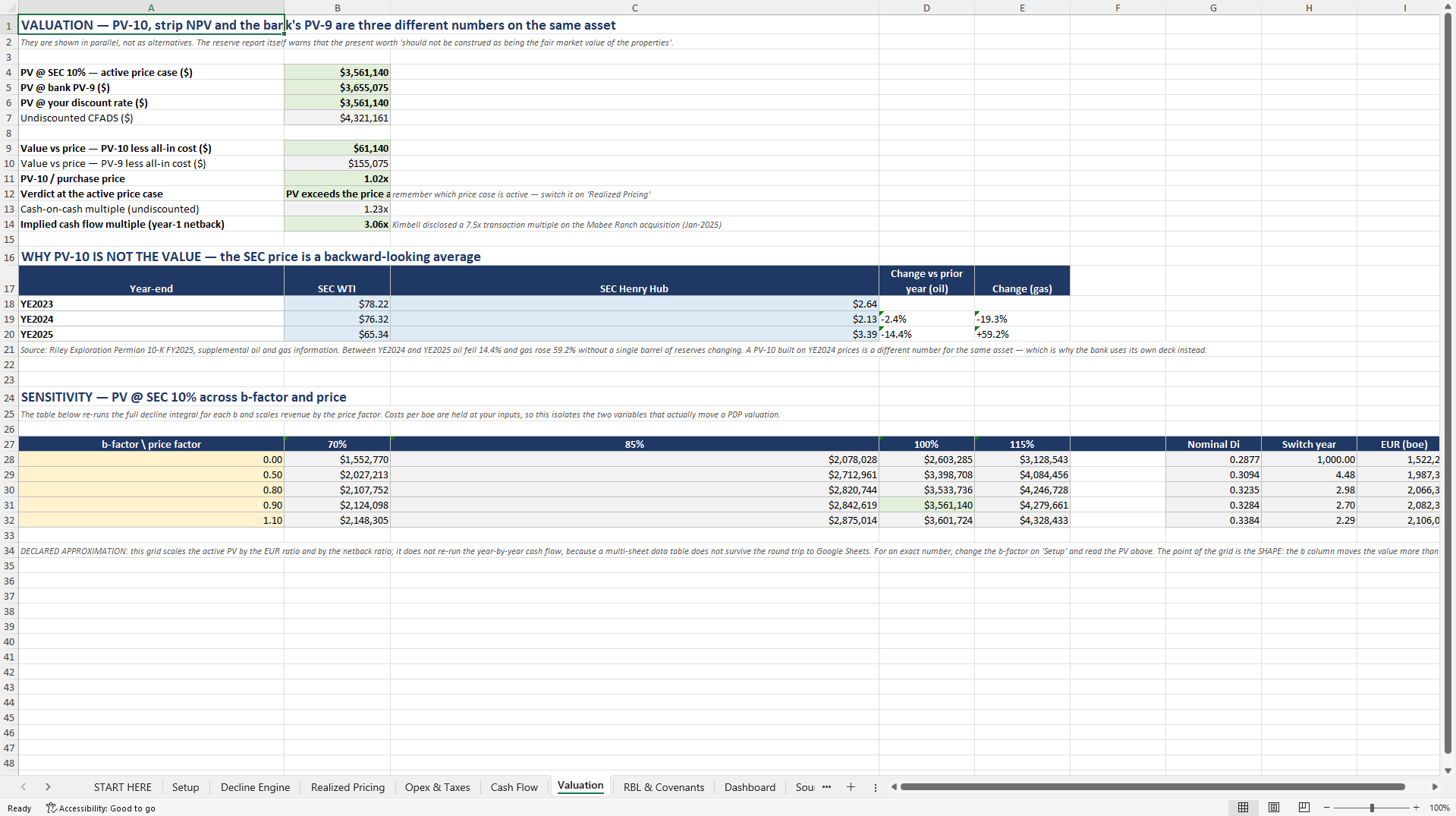
Task: Switch to Normal view icon
Action: (x=1243, y=808)
